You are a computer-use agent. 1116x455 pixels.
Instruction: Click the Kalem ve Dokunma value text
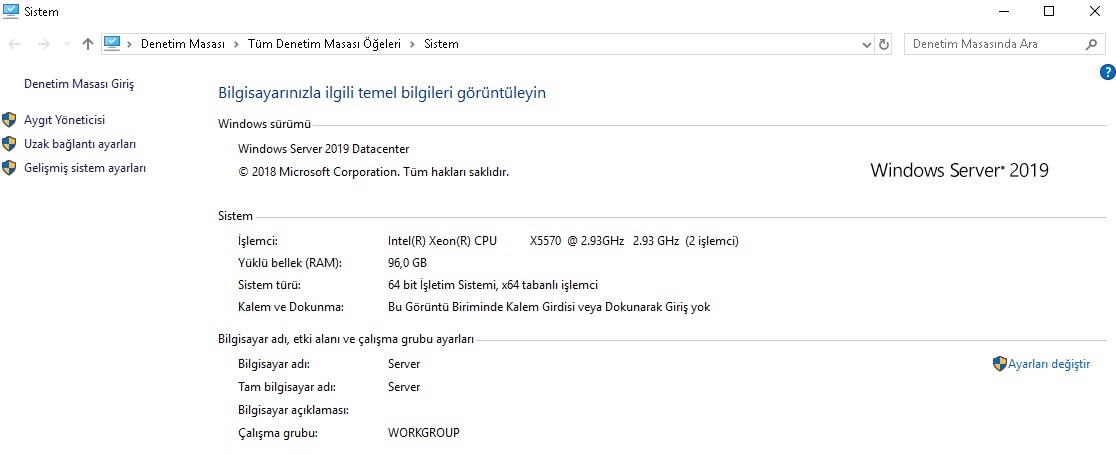(x=549, y=308)
